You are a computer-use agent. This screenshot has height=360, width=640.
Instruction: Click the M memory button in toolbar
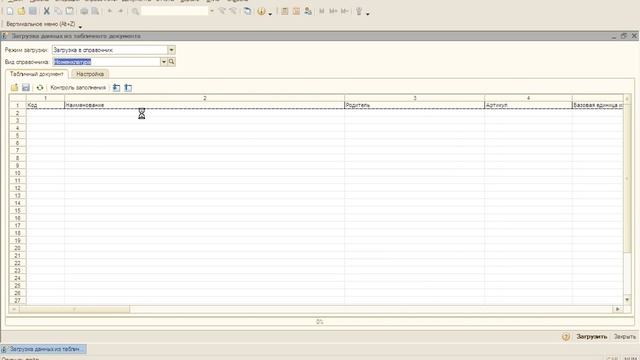point(322,11)
